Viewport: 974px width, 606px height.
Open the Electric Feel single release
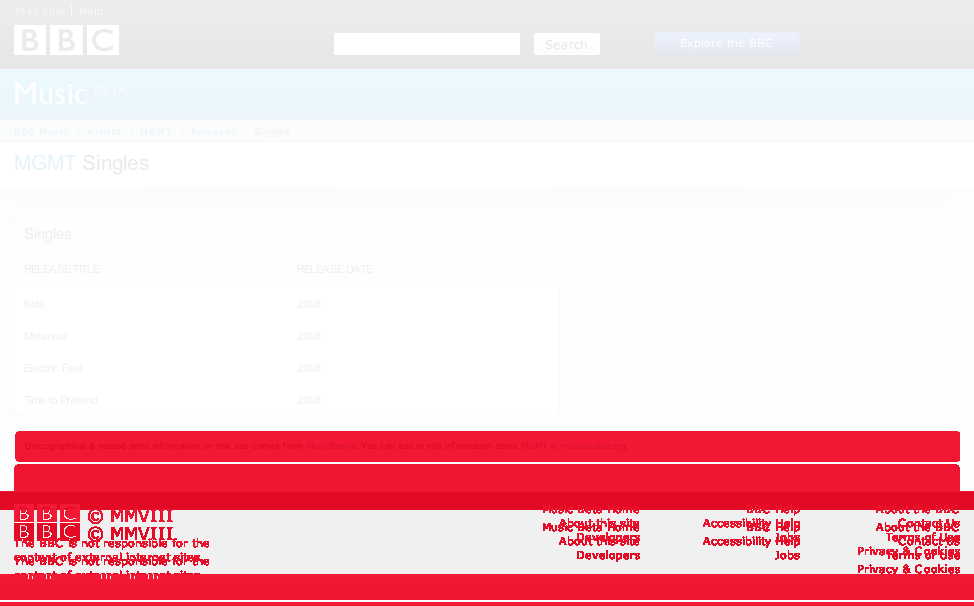[53, 368]
